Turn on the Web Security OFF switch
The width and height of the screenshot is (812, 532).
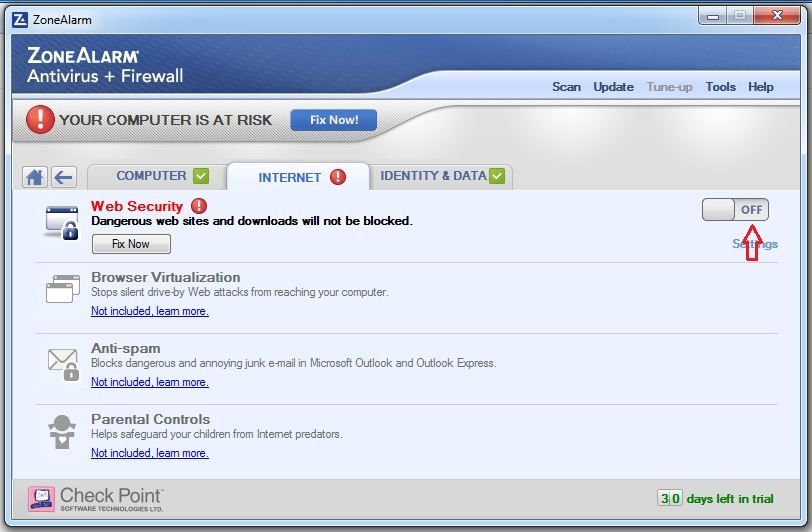coord(735,210)
